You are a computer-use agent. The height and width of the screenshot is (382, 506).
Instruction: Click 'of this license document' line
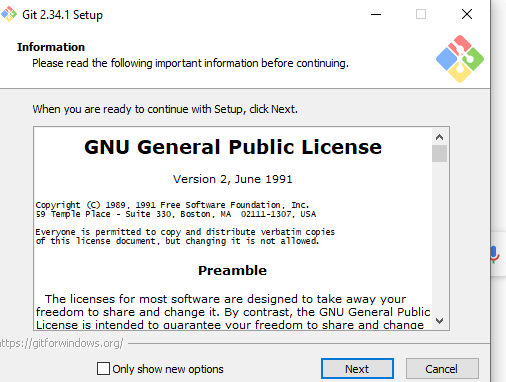coord(177,241)
